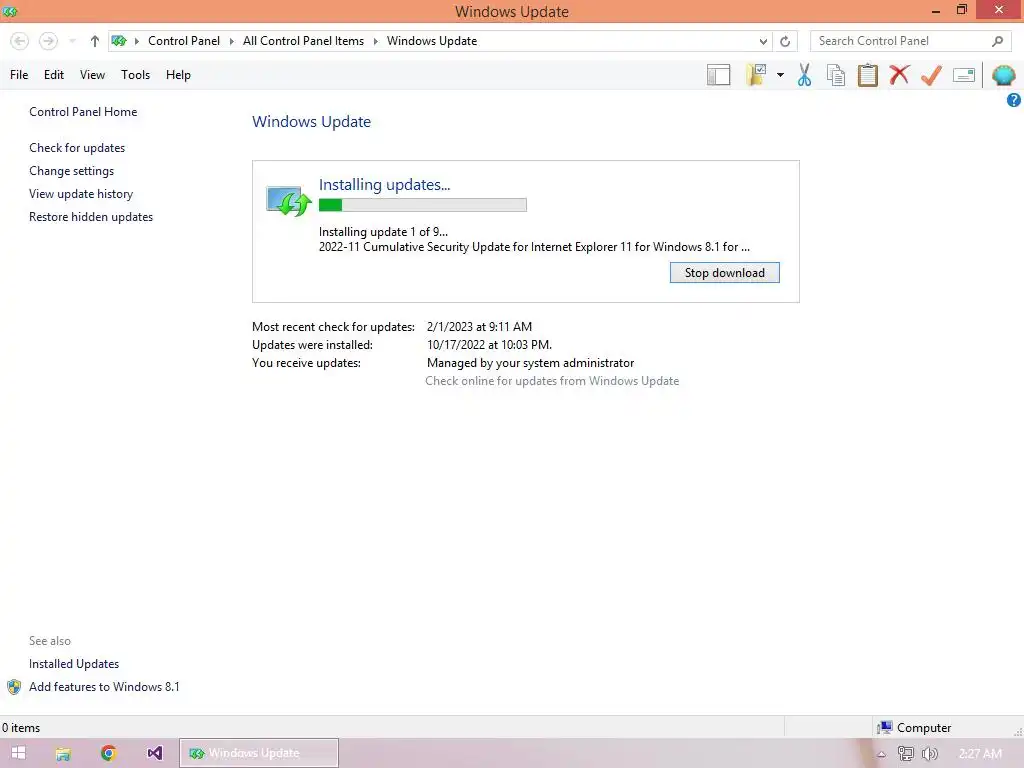Select Control Panel in the breadcrumb
Image resolution: width=1024 pixels, height=768 pixels.
184,40
